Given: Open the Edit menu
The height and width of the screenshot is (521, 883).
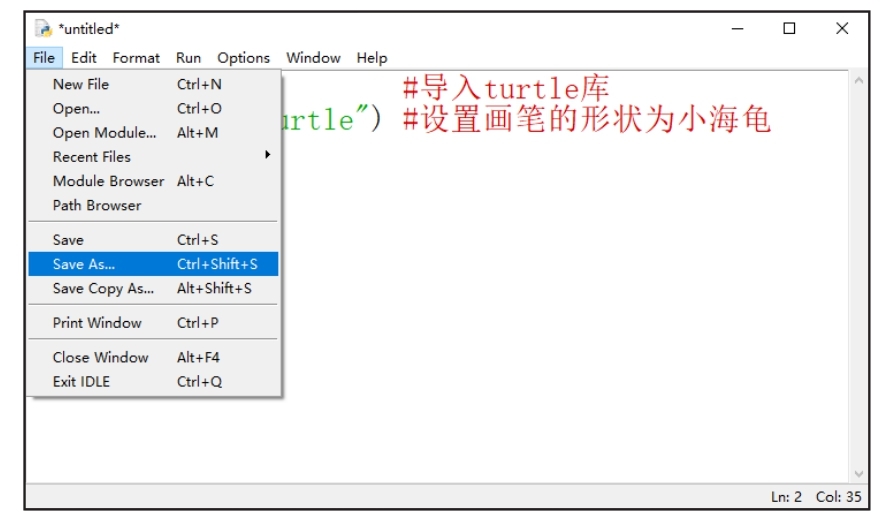Looking at the screenshot, I should [x=84, y=58].
